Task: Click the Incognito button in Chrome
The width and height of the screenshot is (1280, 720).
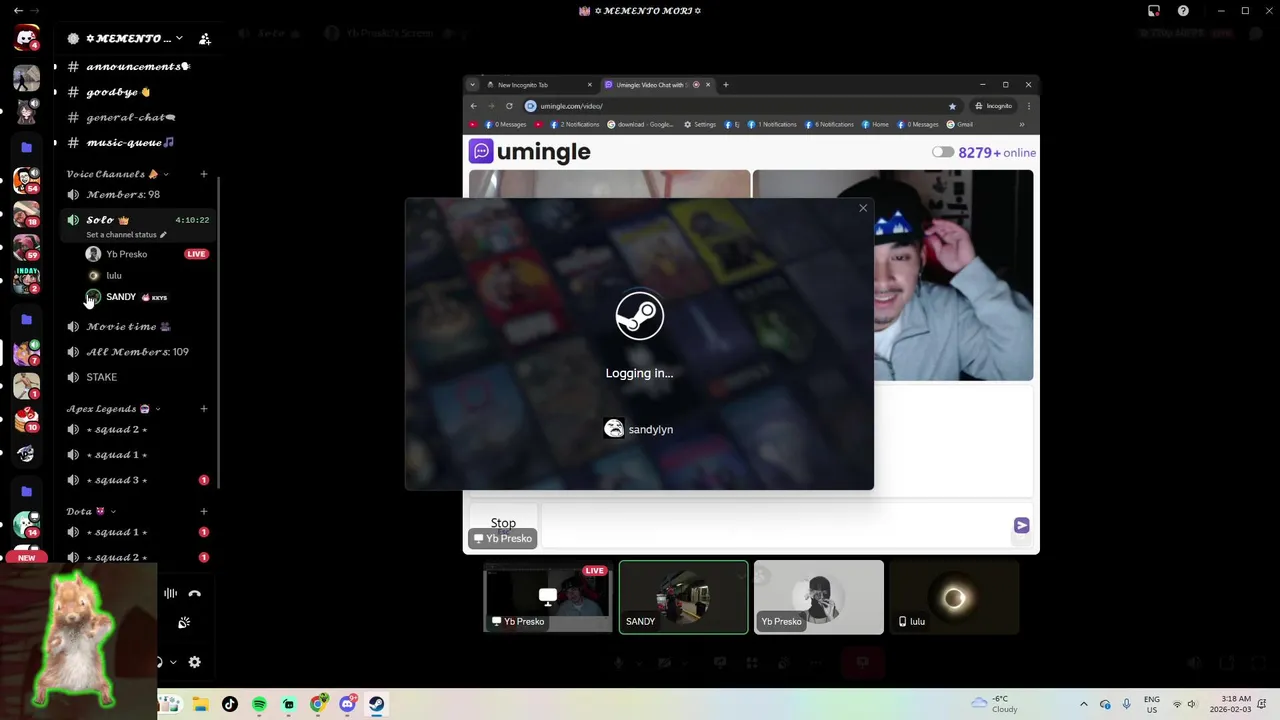Action: pos(993,106)
